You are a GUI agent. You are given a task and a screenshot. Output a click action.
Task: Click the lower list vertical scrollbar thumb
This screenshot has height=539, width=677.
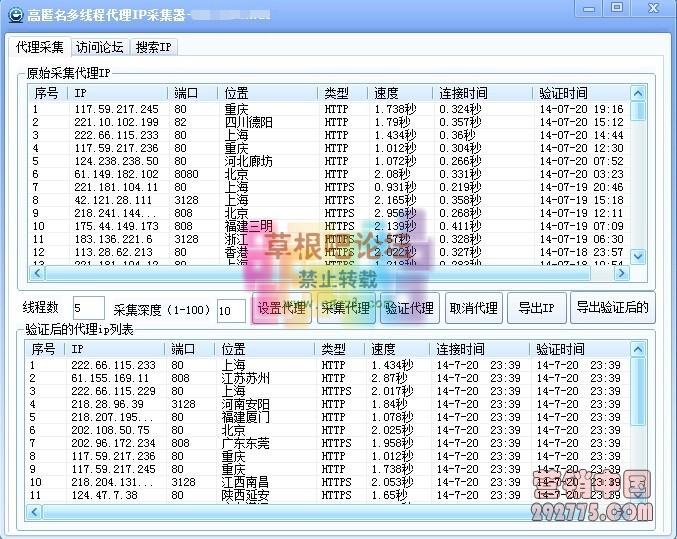point(638,391)
